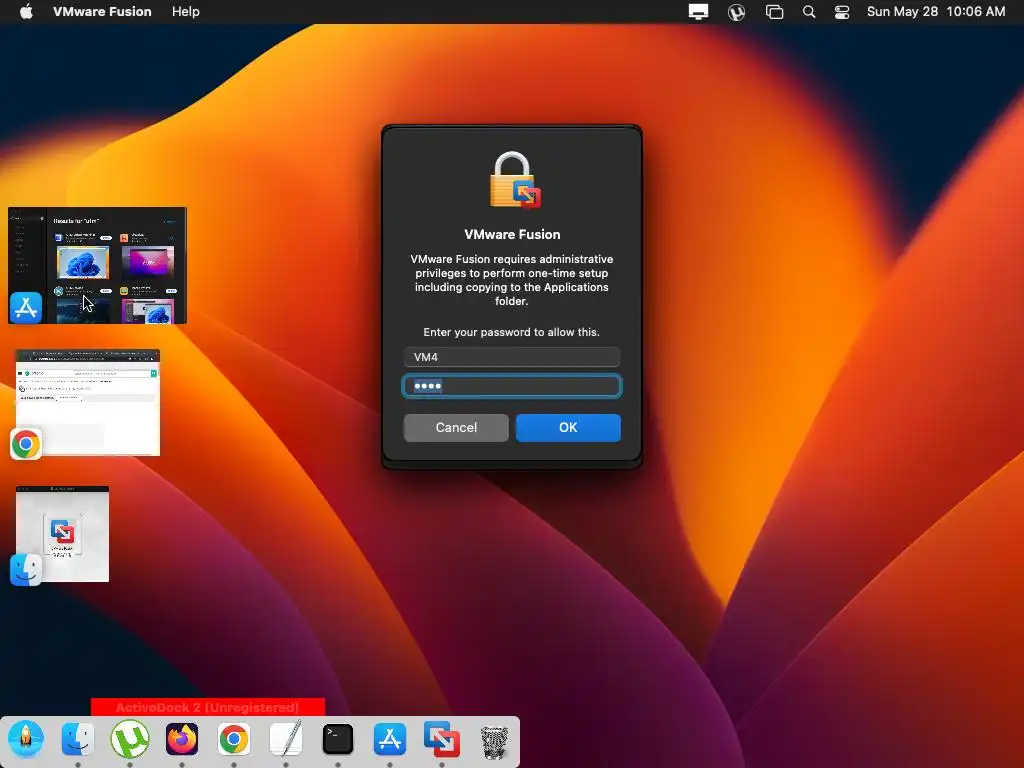Open the Stage Manager windows icon in menu bar

[x=775, y=12]
